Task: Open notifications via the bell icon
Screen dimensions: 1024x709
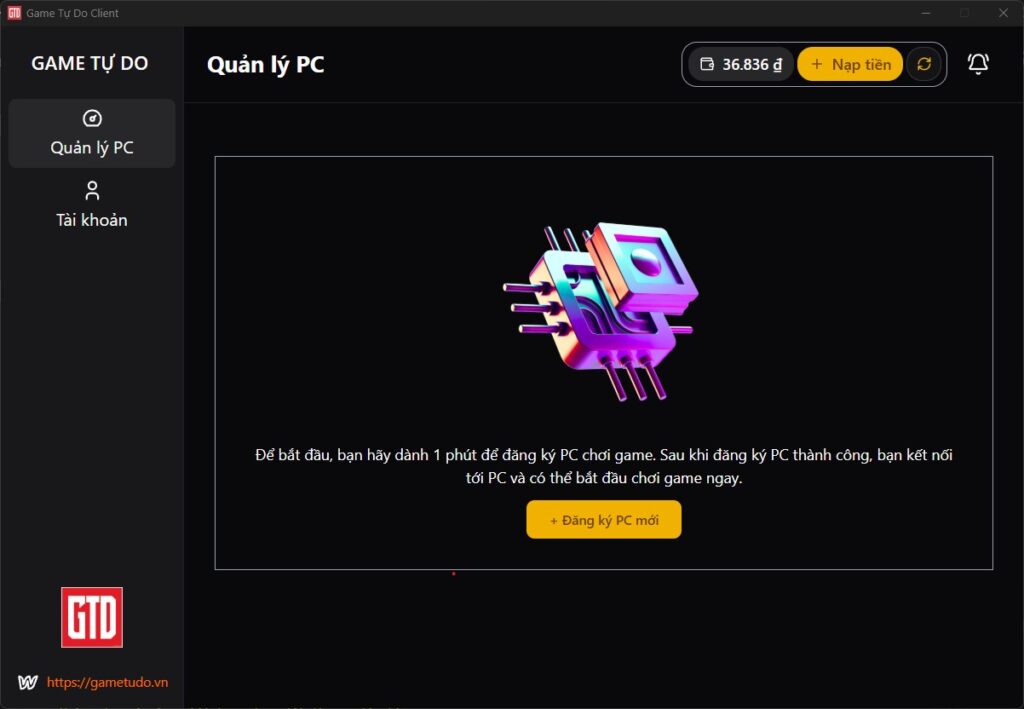Action: (x=978, y=63)
